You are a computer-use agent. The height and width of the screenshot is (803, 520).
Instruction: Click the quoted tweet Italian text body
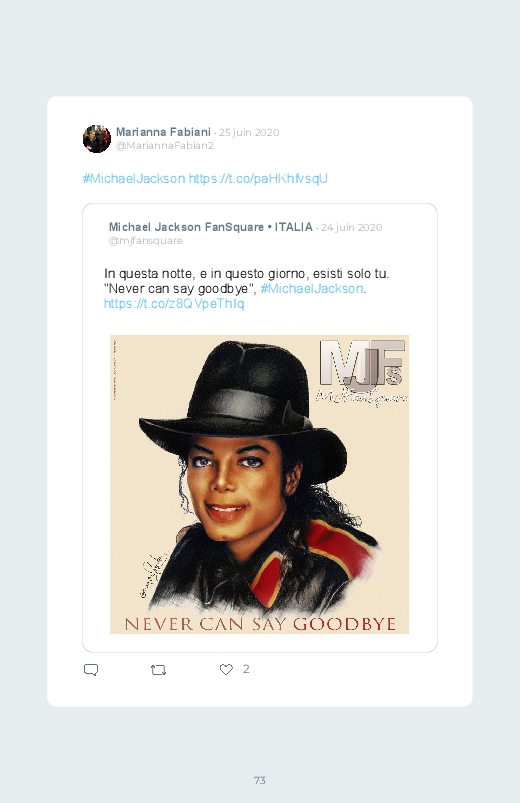click(246, 281)
